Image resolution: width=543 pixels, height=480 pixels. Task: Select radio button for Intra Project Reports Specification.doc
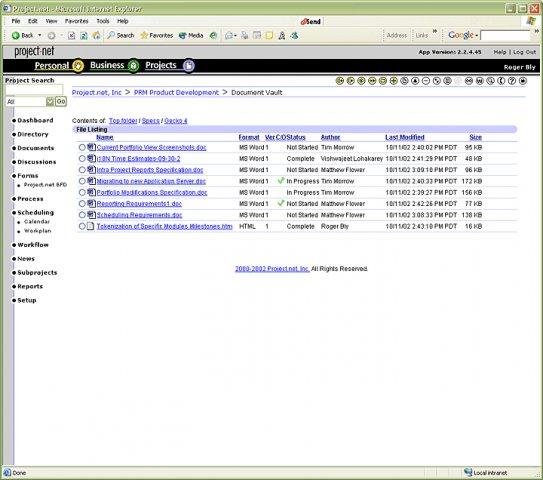(x=82, y=170)
